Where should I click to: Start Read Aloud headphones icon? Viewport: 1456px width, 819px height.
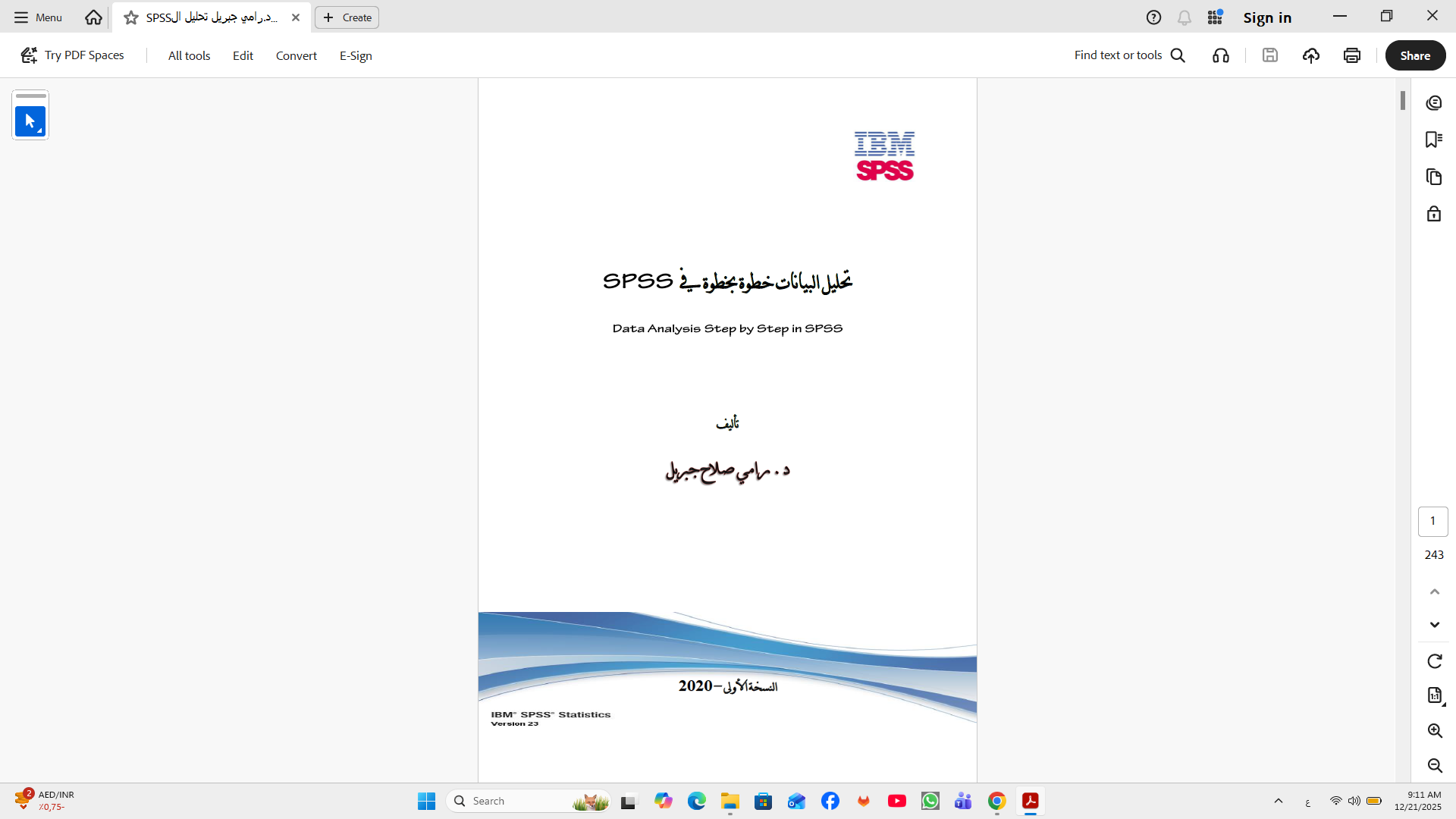1221,55
